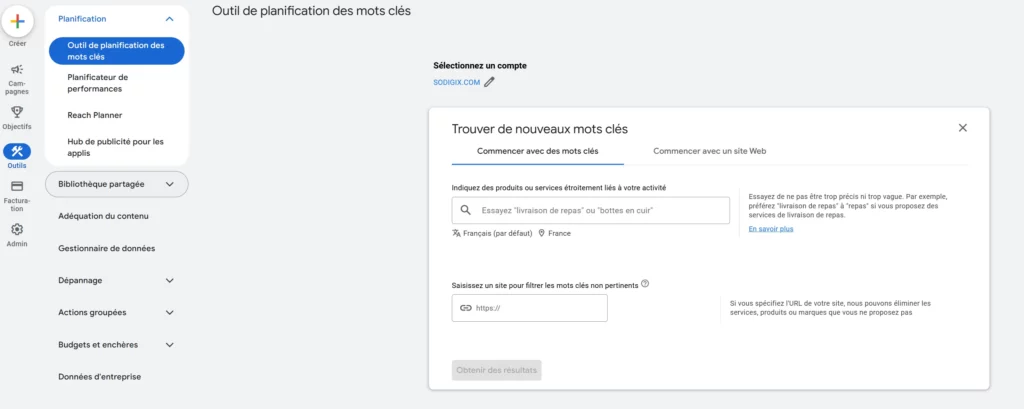Image resolution: width=1024 pixels, height=409 pixels.
Task: Click the translate icon beside Français
Action: 456,233
